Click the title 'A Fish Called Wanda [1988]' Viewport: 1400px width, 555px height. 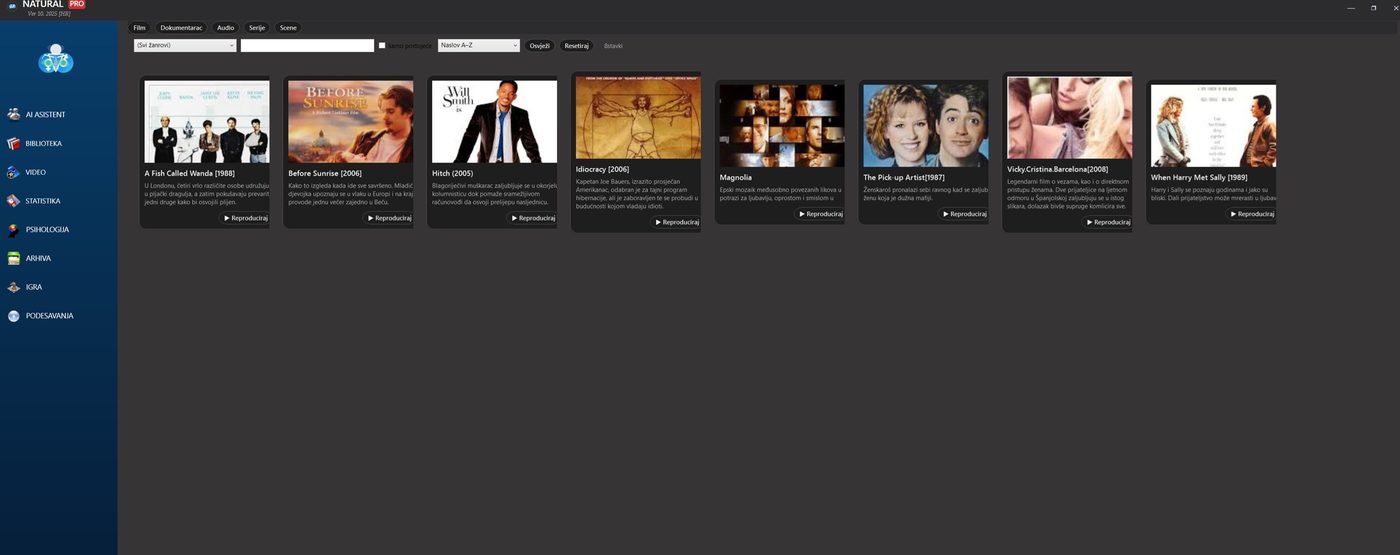(x=190, y=173)
